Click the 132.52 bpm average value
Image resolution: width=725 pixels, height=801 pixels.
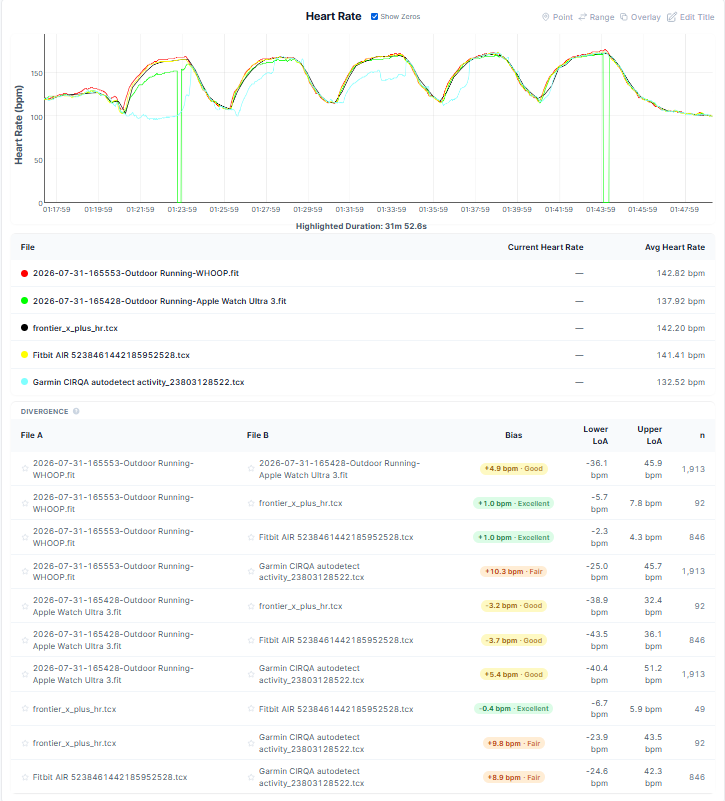(x=681, y=382)
